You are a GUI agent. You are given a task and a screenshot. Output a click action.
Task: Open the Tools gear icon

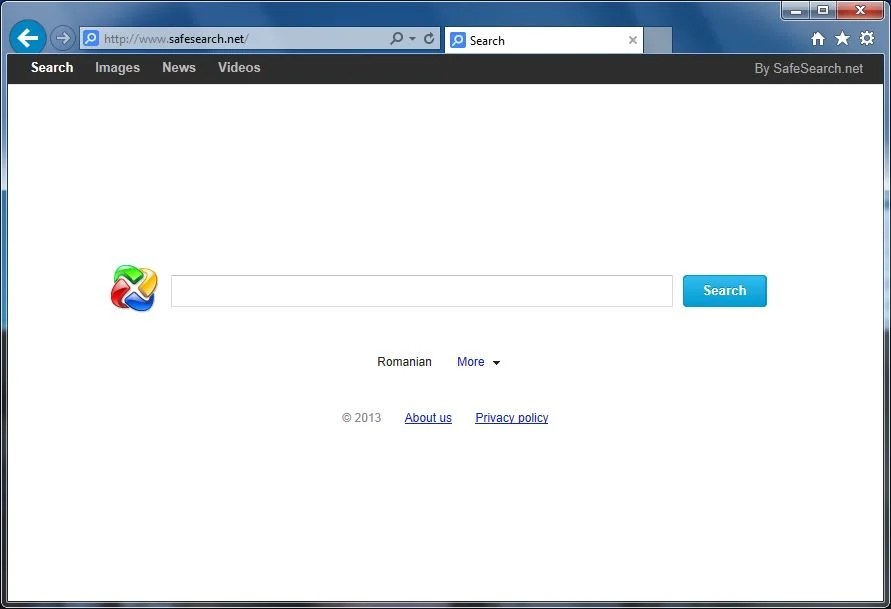pos(867,38)
